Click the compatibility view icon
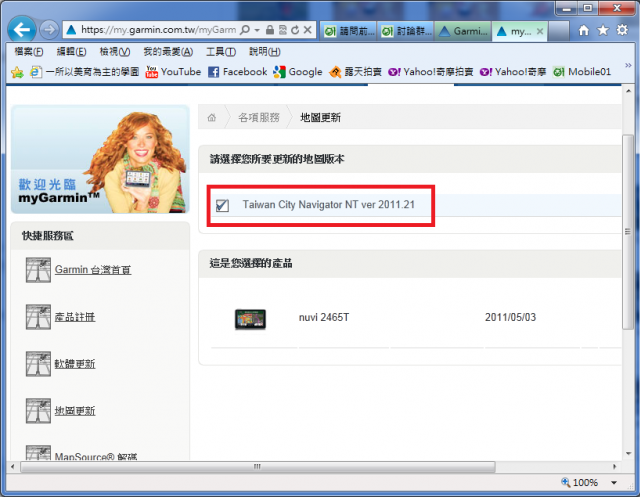 282,30
